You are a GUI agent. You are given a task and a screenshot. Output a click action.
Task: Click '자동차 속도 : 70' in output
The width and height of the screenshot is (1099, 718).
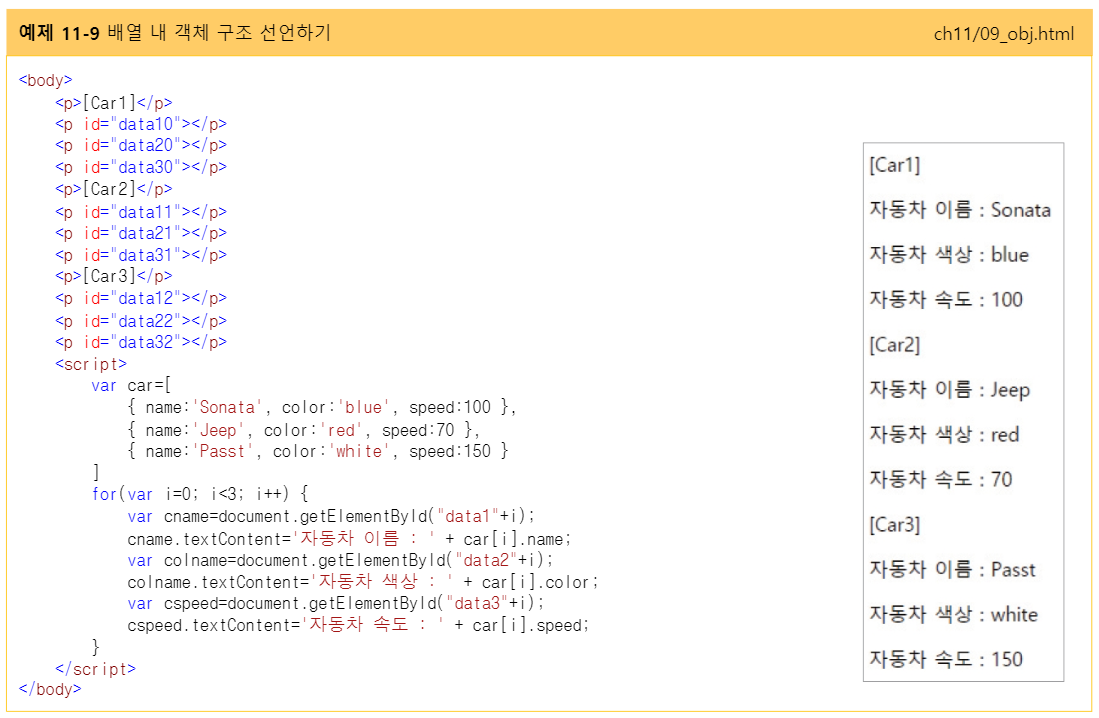click(941, 480)
